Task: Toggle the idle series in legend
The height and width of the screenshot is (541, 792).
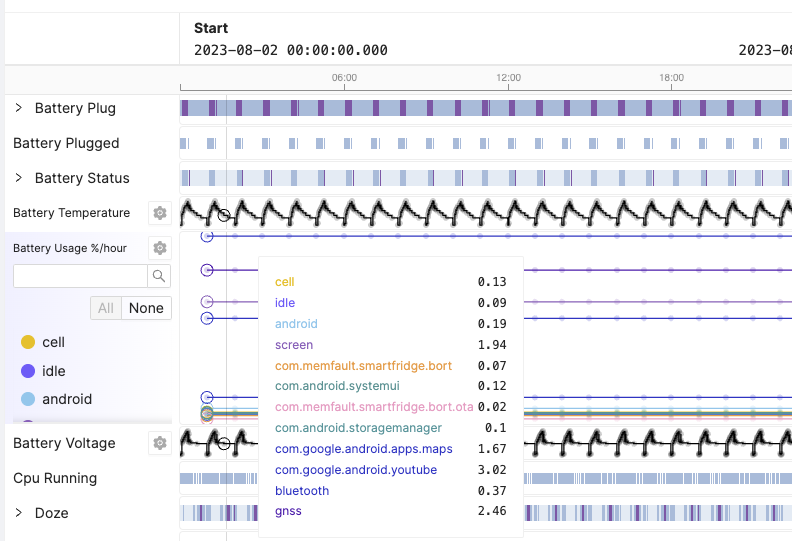Action: coord(54,371)
